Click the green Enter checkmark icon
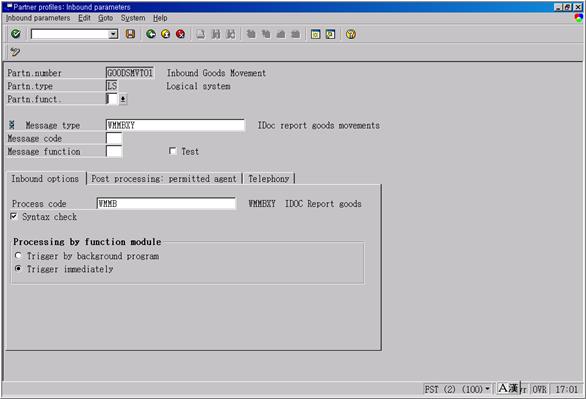This screenshot has width=586, height=399. tap(16, 34)
